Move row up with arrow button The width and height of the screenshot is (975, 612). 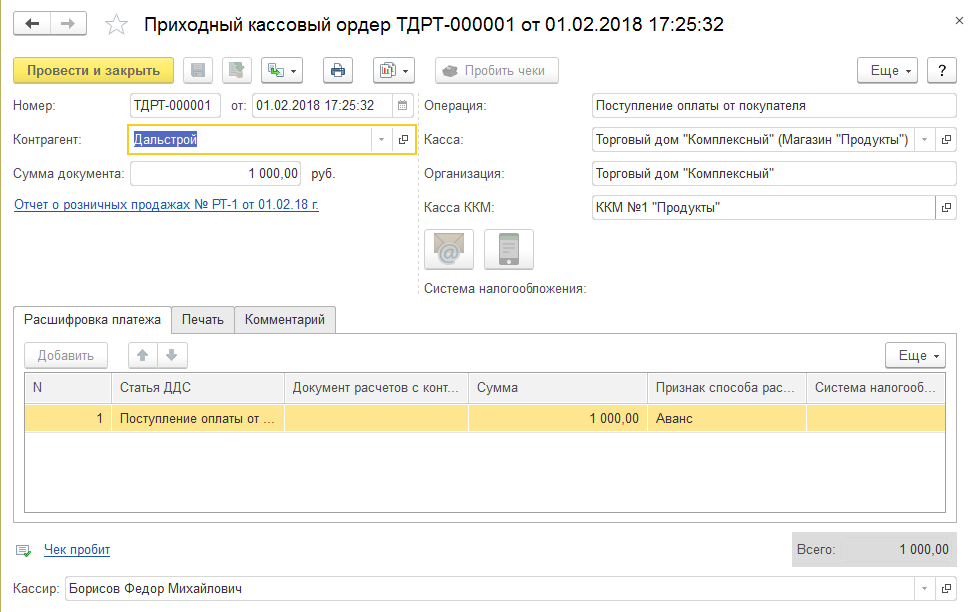pyautogui.click(x=143, y=355)
